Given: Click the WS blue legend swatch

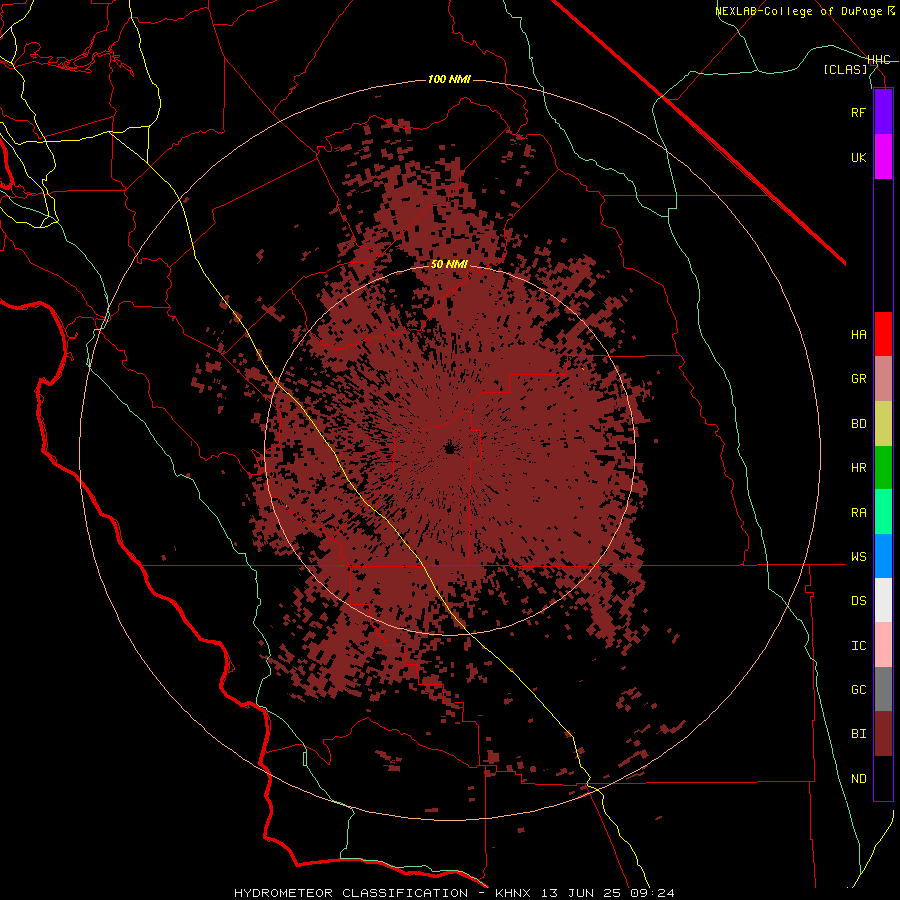Looking at the screenshot, I should [x=883, y=556].
